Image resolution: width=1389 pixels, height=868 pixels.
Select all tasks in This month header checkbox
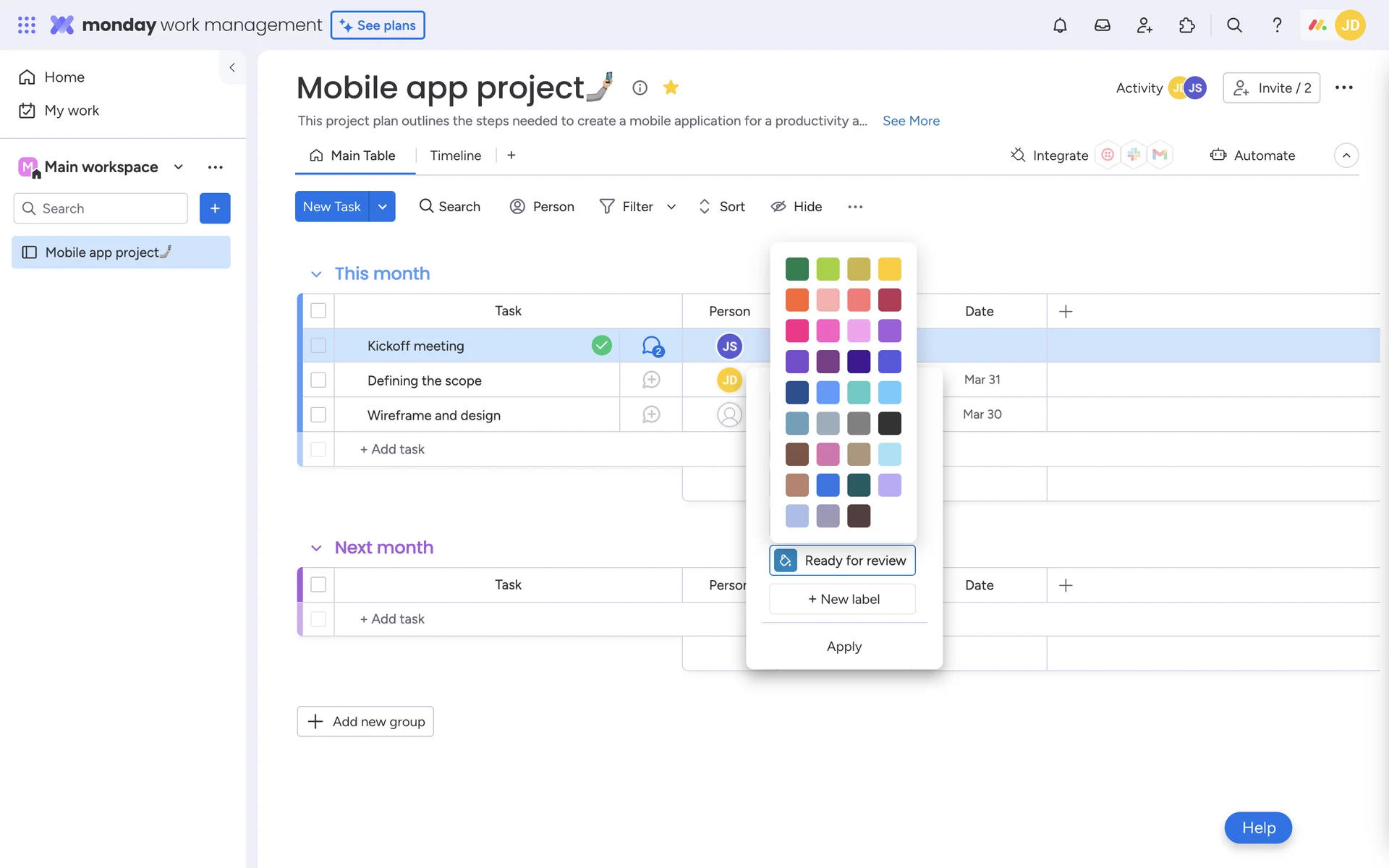click(318, 311)
